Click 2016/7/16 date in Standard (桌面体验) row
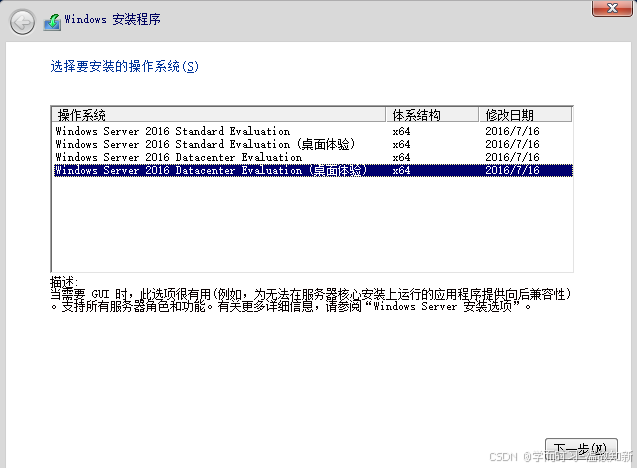This screenshot has width=637, height=468. coord(512,144)
